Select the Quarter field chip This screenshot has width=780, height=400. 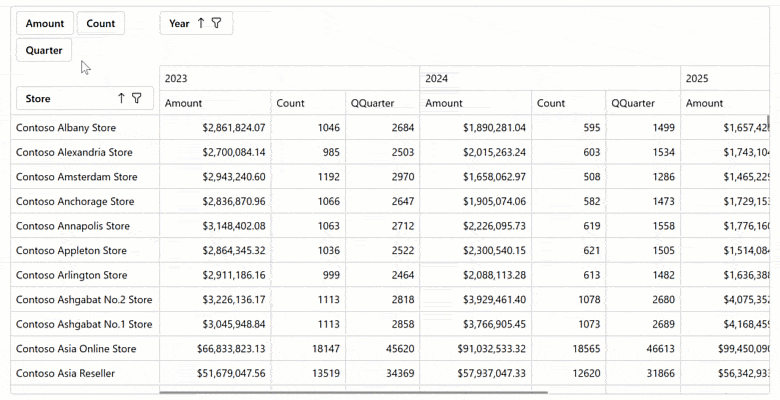44,50
